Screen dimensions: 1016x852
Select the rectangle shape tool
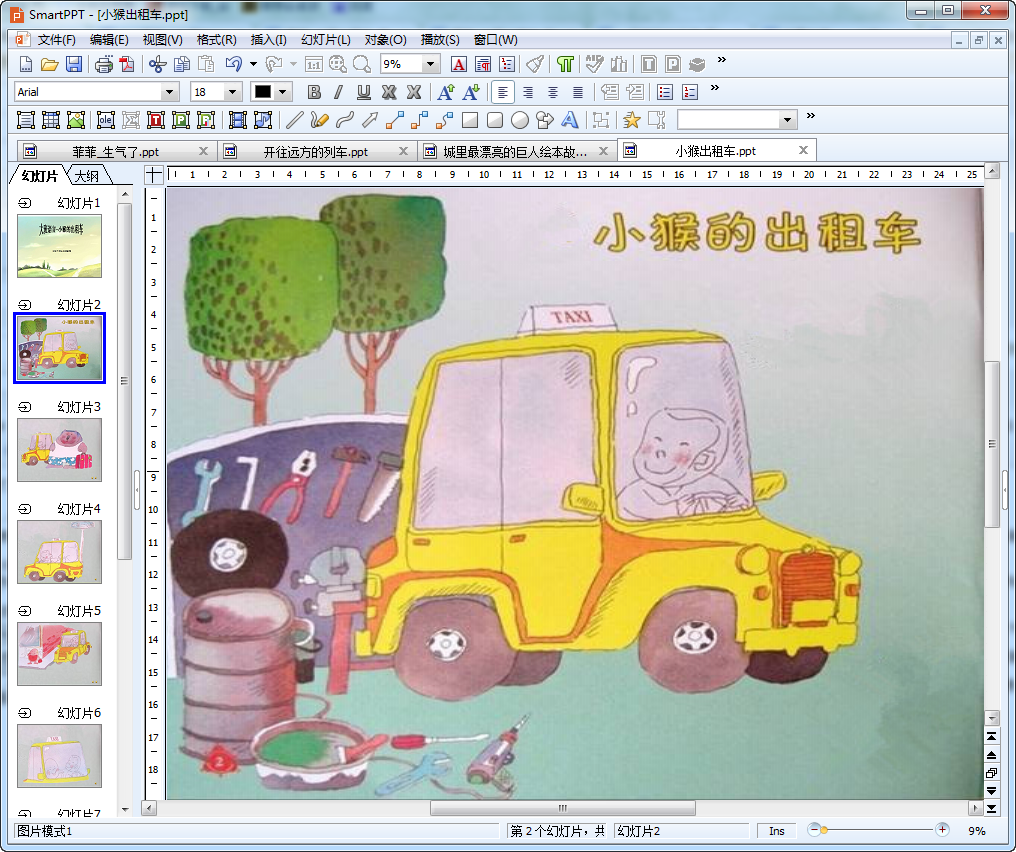click(x=470, y=120)
